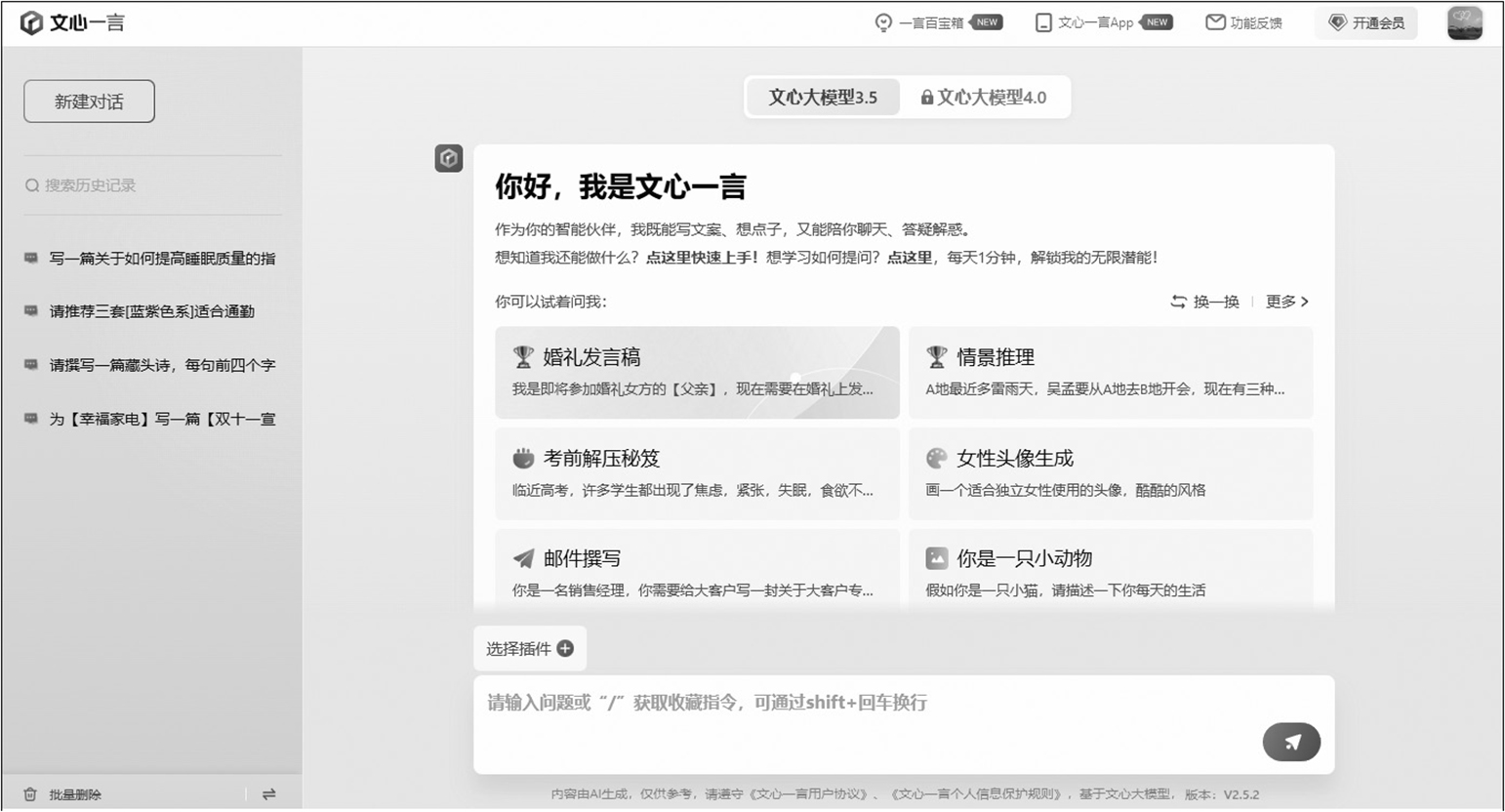Open 一言百宝箱 lightbulb icon
1505x812 pixels.
[883, 22]
